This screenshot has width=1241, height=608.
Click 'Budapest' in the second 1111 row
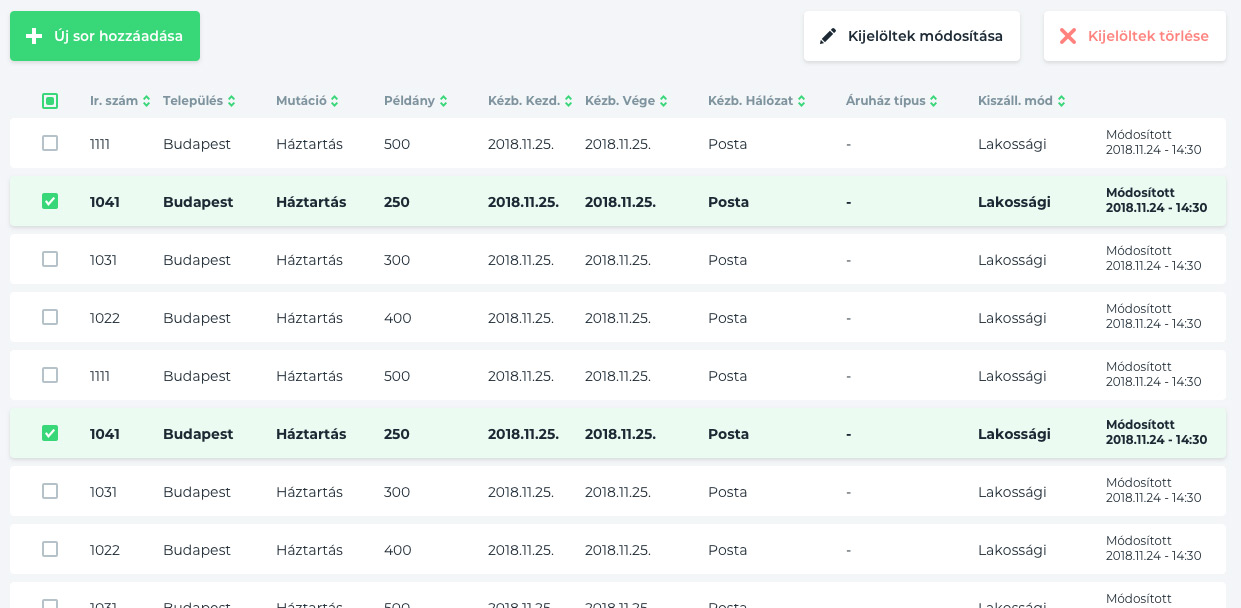(x=197, y=376)
